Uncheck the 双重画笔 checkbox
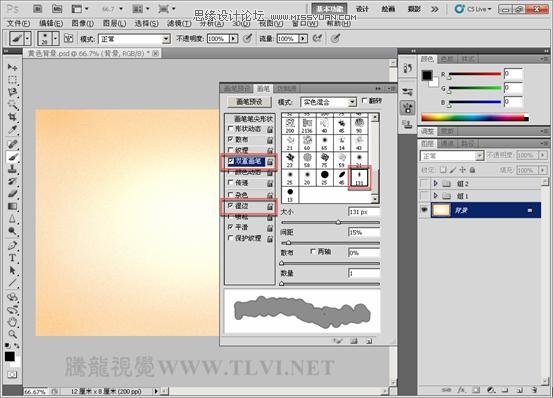This screenshot has width=553, height=398. coord(231,161)
